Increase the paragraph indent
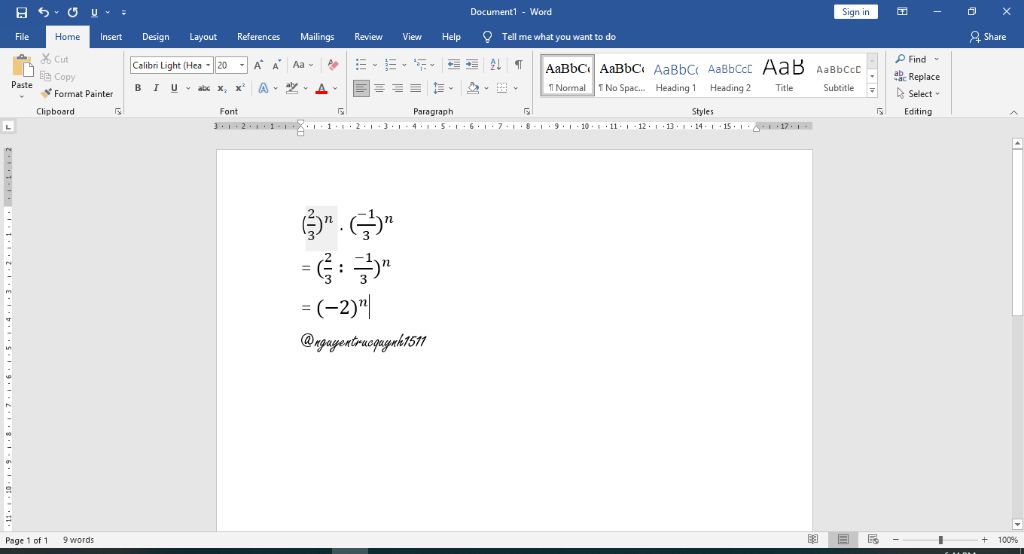This screenshot has width=1024, height=554. [472, 65]
